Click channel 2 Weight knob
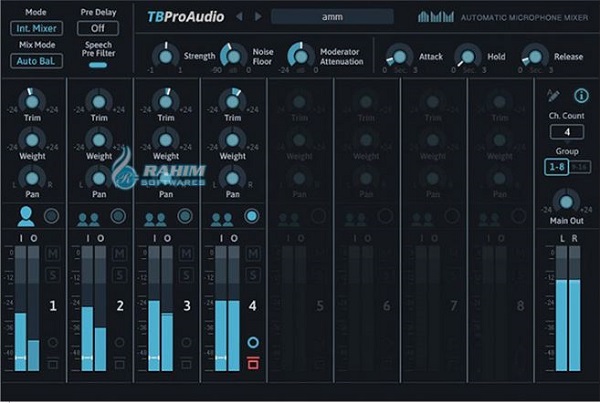 click(99, 140)
